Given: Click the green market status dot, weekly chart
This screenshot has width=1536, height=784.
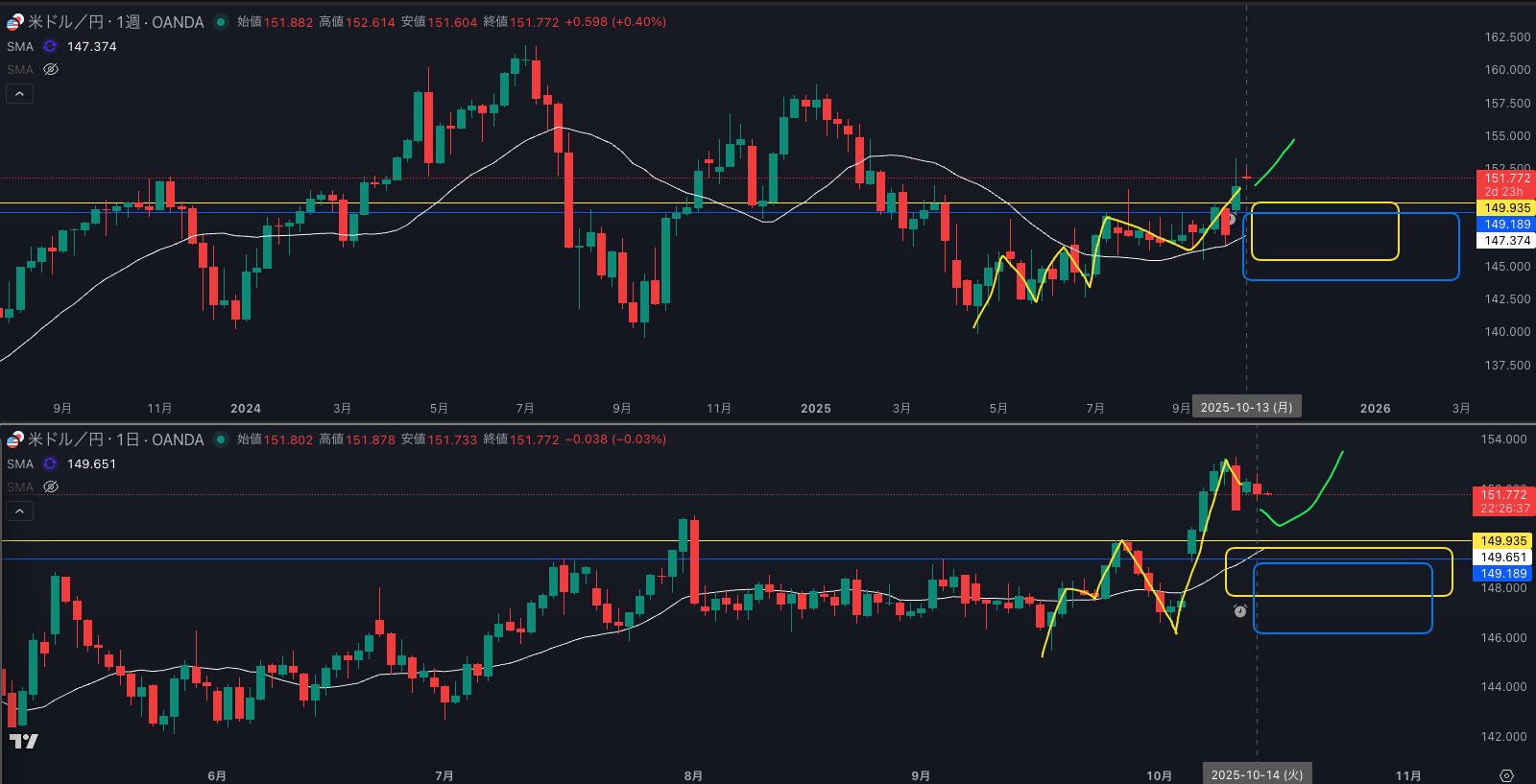Looking at the screenshot, I should tap(221, 22).
